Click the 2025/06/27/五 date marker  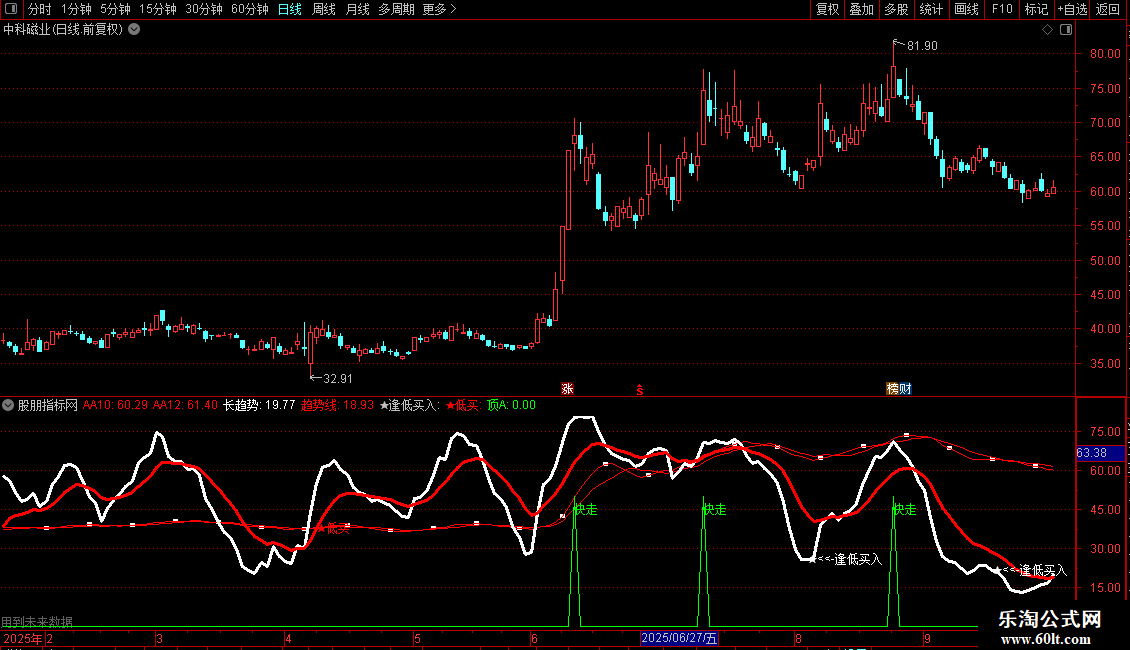point(680,638)
